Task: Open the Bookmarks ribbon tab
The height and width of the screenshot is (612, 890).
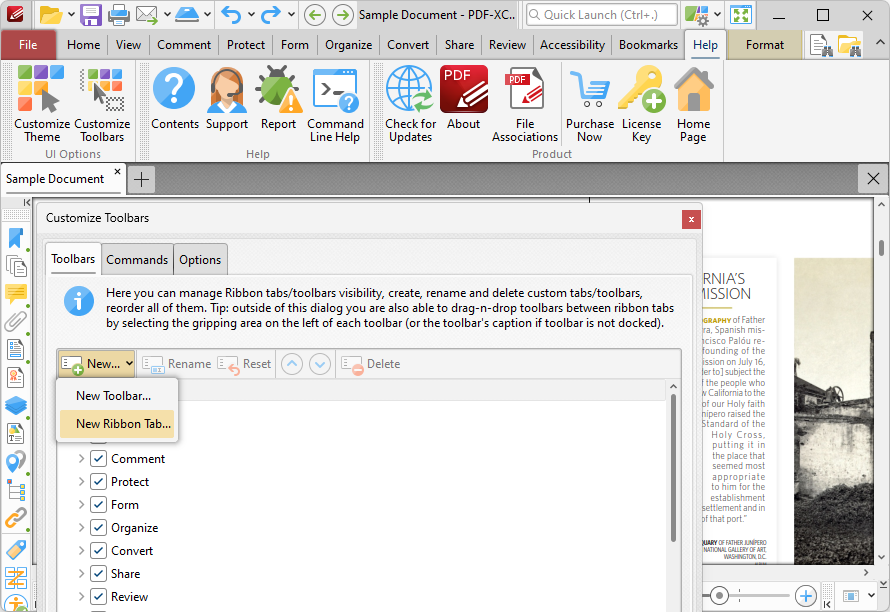Action: (648, 45)
